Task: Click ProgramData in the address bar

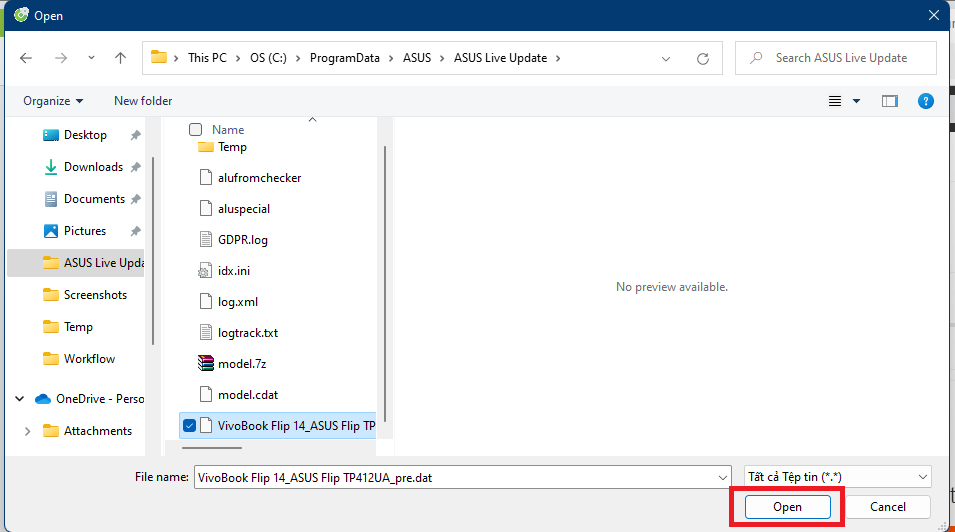Action: coord(345,58)
